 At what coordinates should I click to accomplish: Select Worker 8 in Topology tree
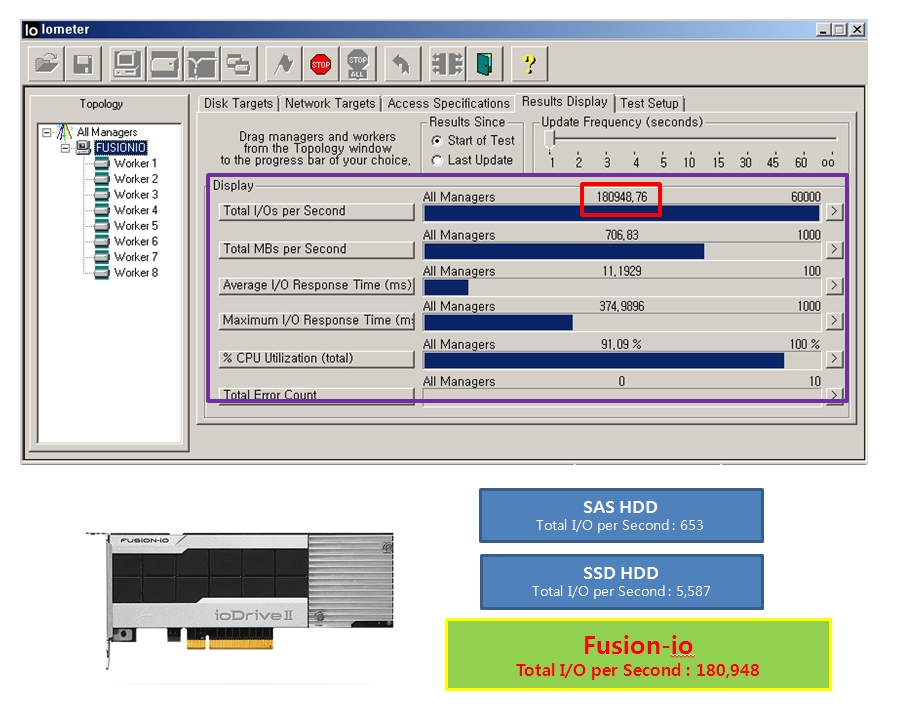(136, 272)
